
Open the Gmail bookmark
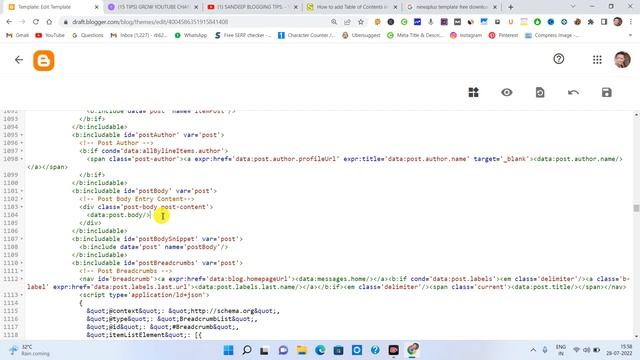[x=18, y=36]
